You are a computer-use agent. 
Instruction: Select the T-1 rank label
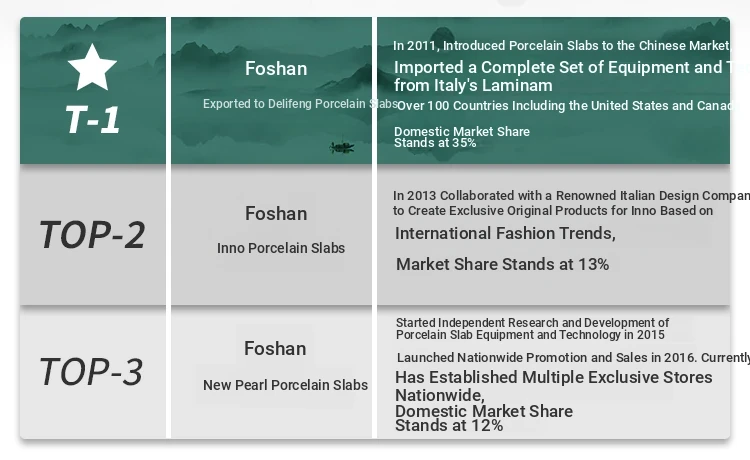click(x=93, y=120)
